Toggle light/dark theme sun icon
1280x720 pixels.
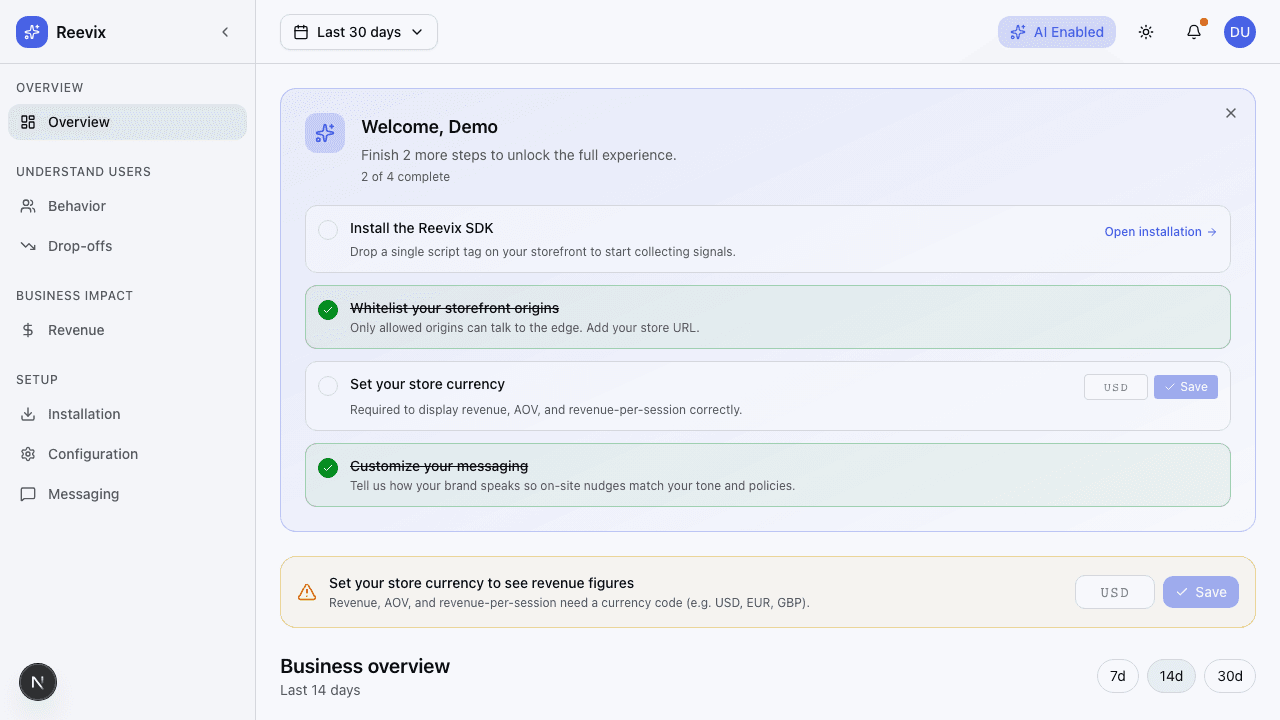coord(1146,32)
